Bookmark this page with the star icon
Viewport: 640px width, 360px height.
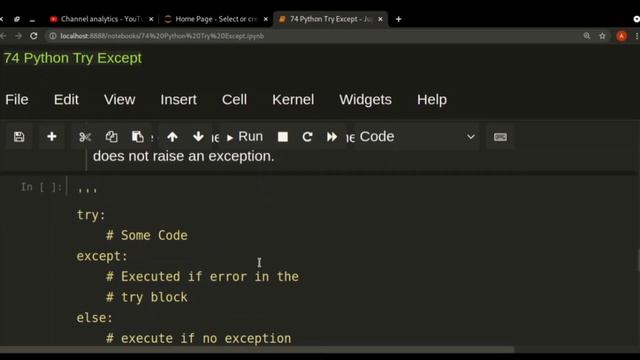tap(602, 36)
